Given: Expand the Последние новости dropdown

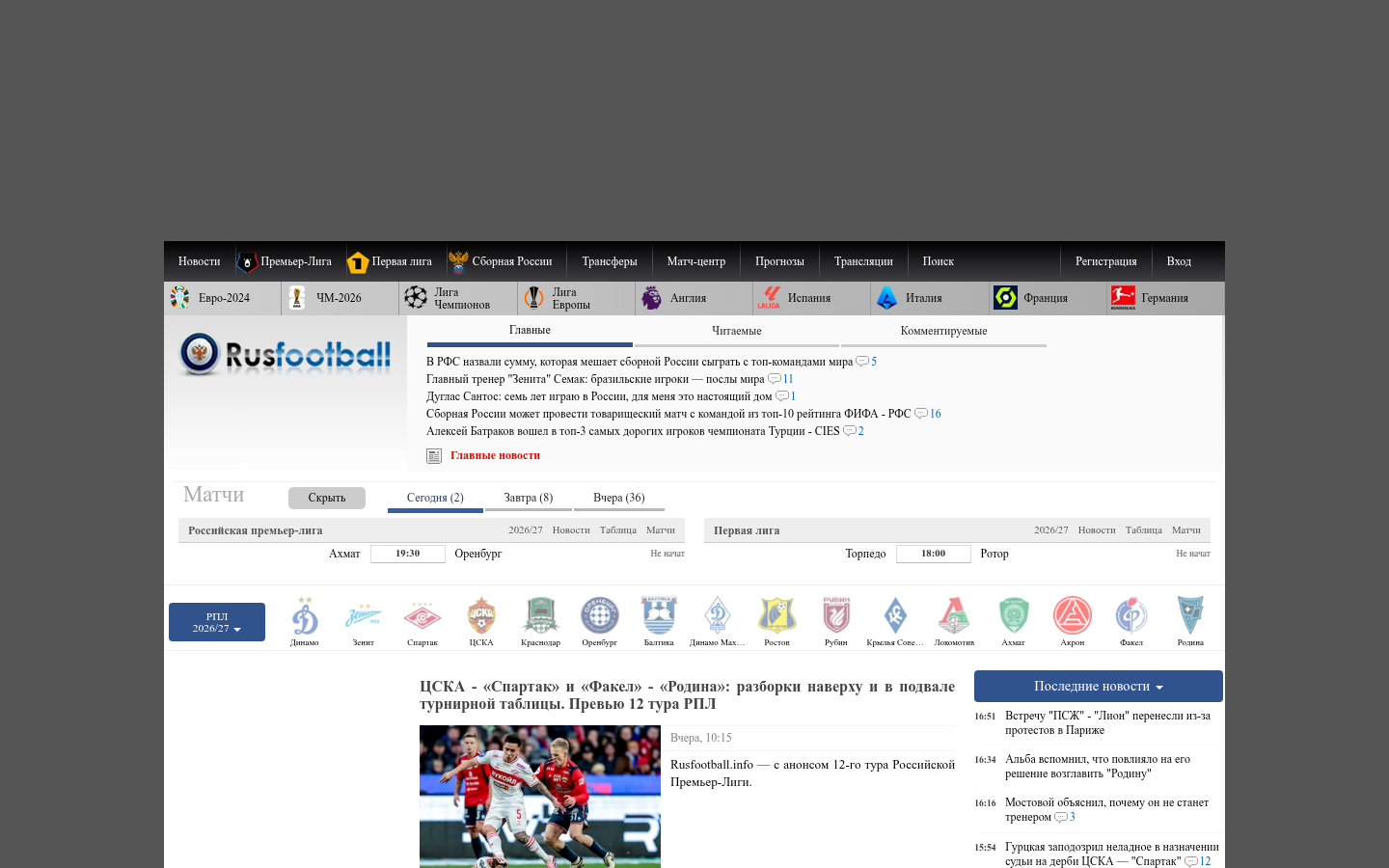Looking at the screenshot, I should [x=1099, y=686].
